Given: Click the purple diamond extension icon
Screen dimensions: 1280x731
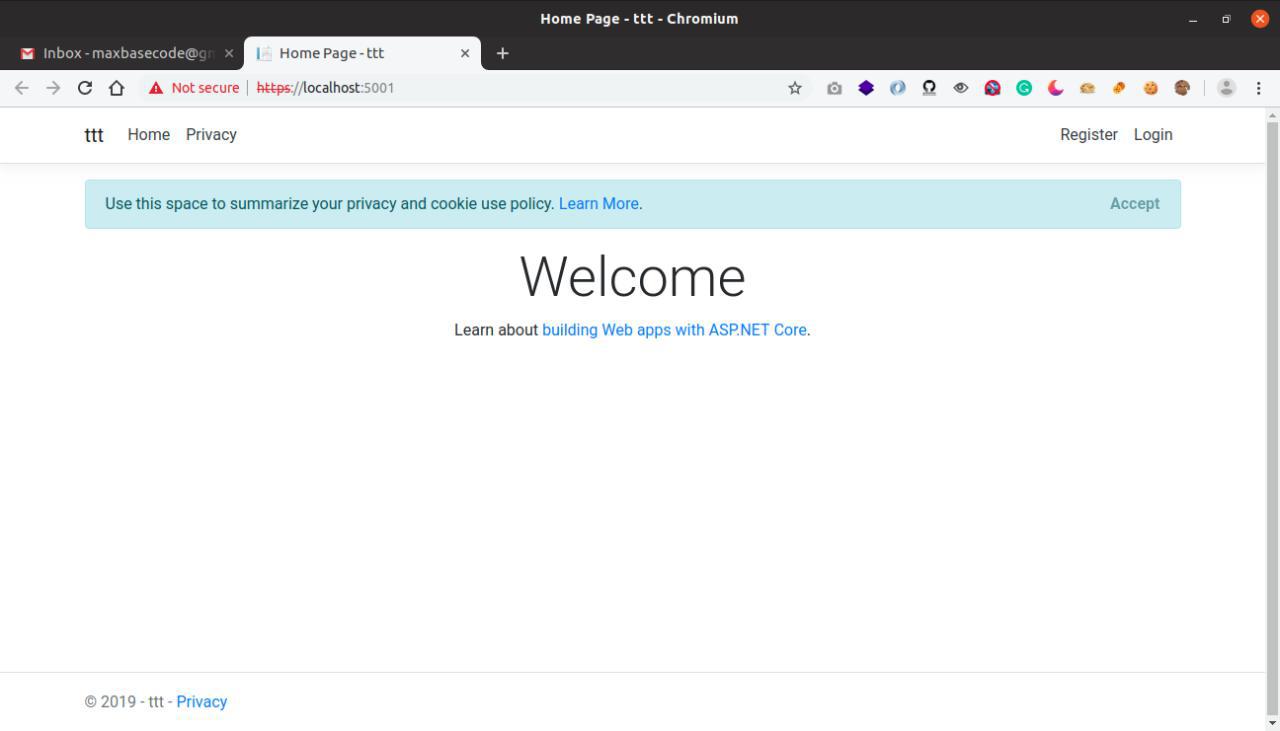Looking at the screenshot, I should pos(866,88).
